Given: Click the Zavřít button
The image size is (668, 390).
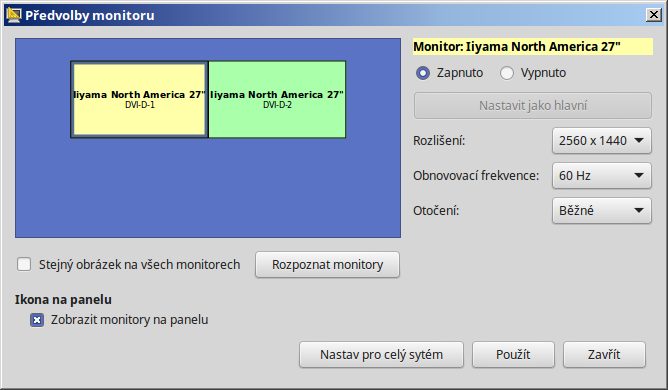Looking at the screenshot, I should click(x=604, y=355).
